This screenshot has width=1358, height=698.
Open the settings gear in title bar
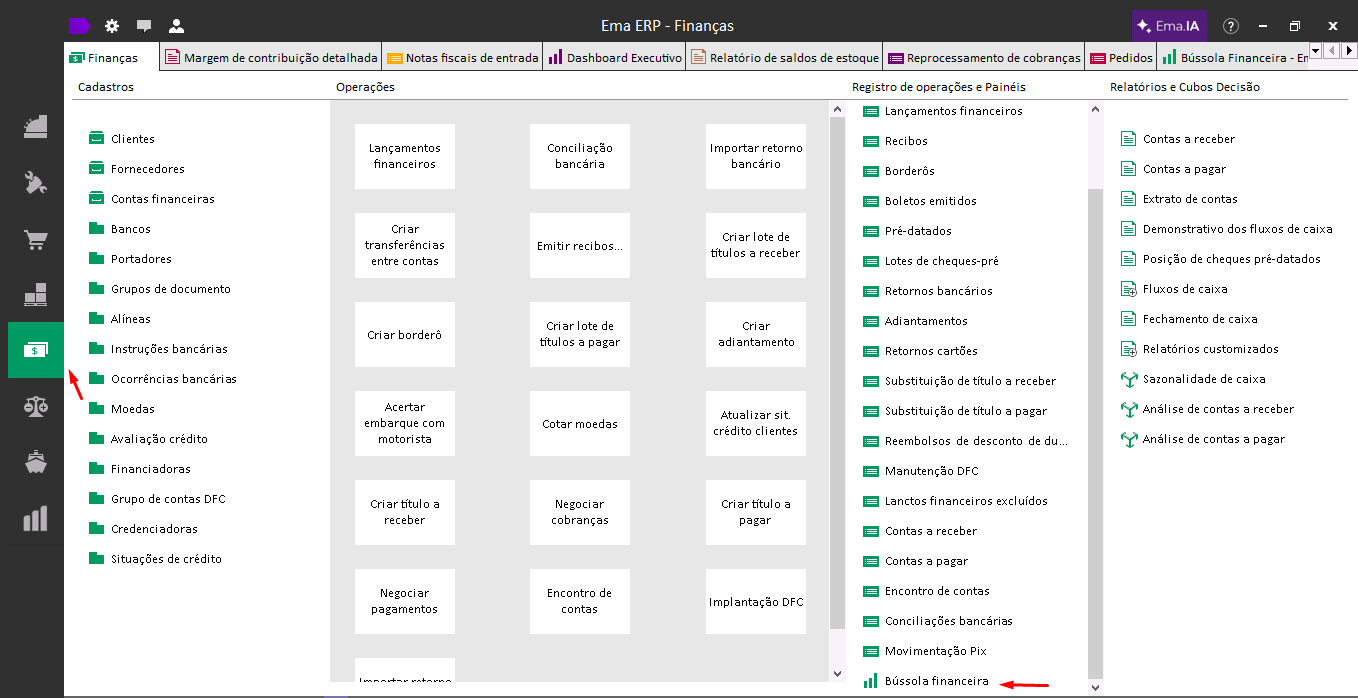tap(112, 26)
